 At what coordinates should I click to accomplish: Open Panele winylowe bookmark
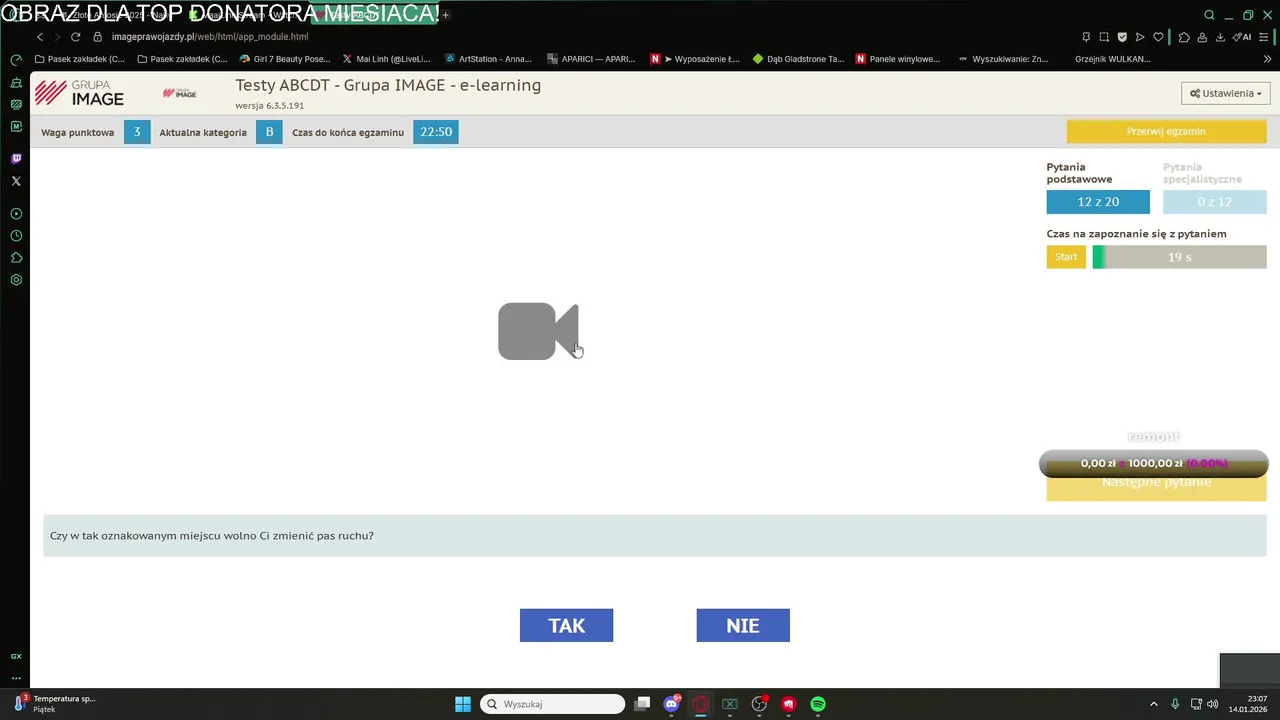tap(898, 59)
